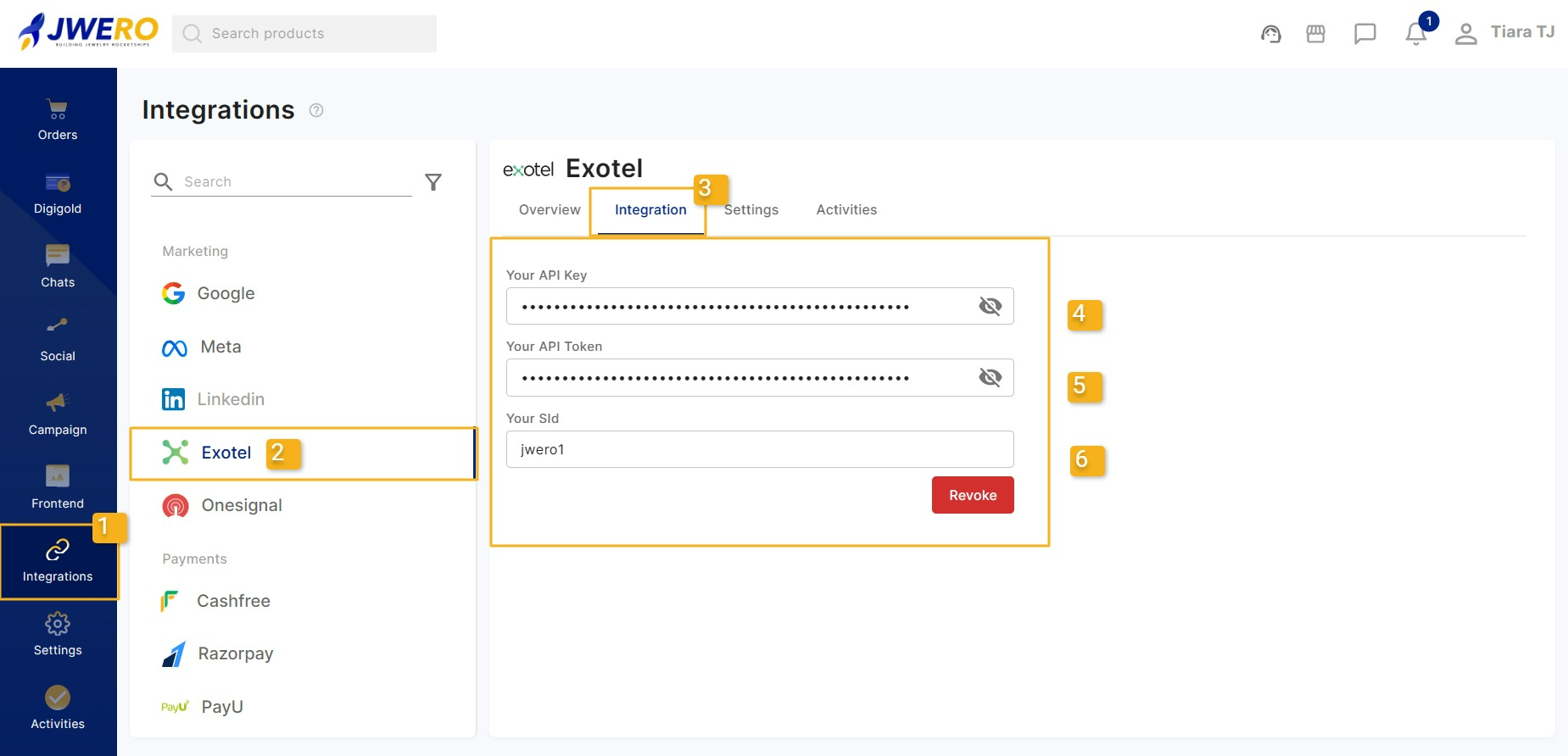Open the support headset icon

1270,34
